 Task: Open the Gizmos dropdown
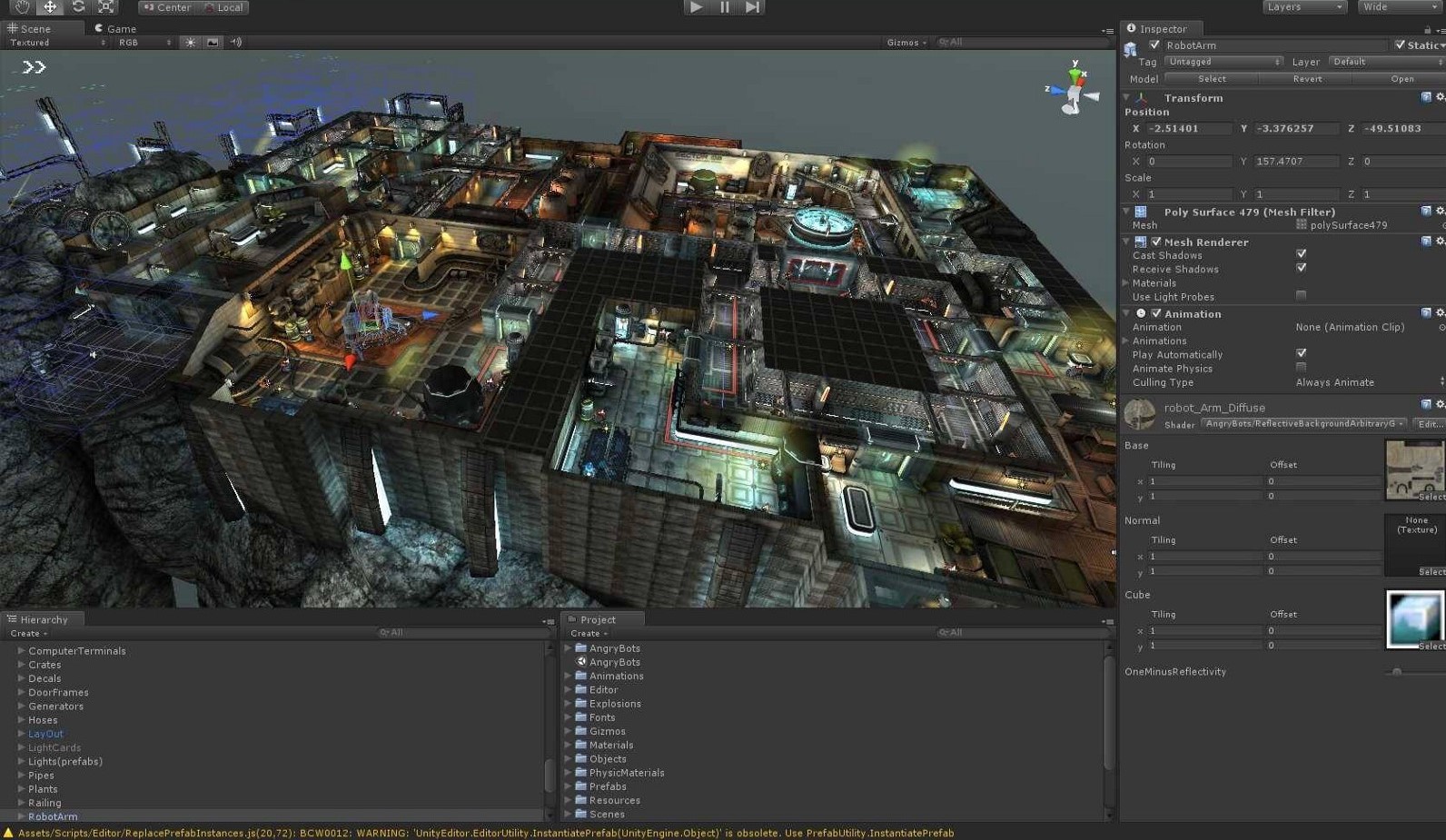point(906,43)
